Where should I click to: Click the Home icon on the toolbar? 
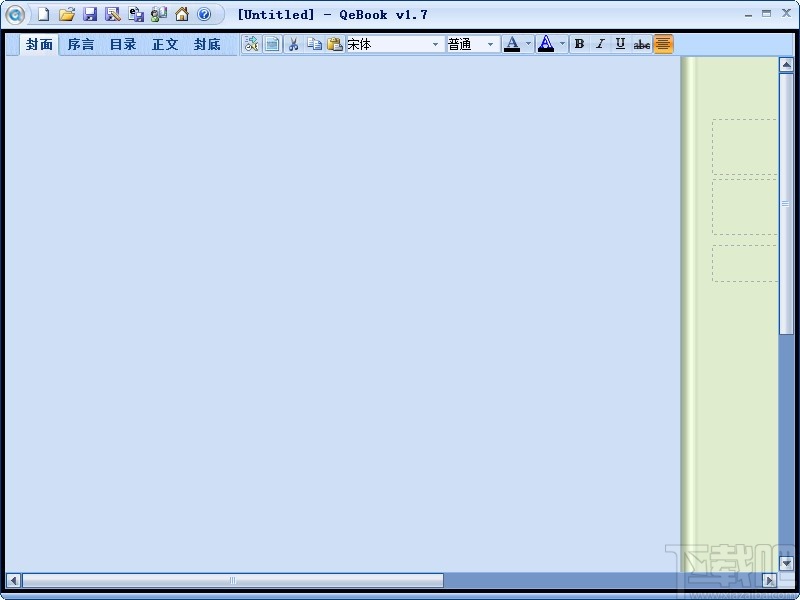coord(180,14)
